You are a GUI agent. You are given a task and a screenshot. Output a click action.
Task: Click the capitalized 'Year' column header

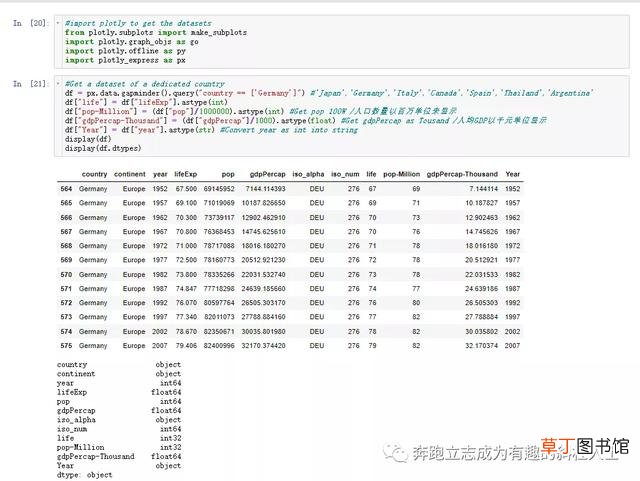tap(513, 174)
